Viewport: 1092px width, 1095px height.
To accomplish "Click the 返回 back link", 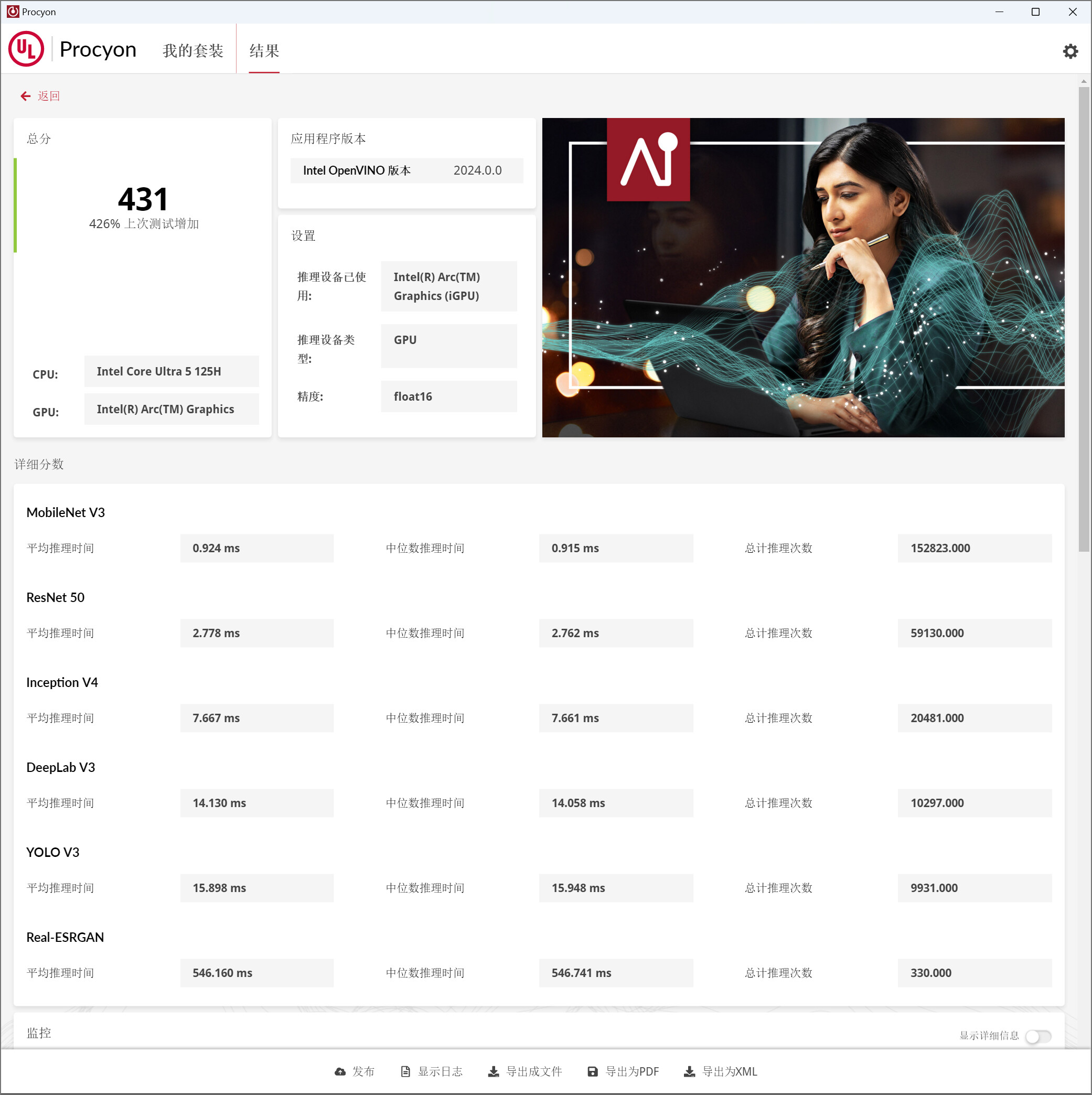I will coord(49,96).
